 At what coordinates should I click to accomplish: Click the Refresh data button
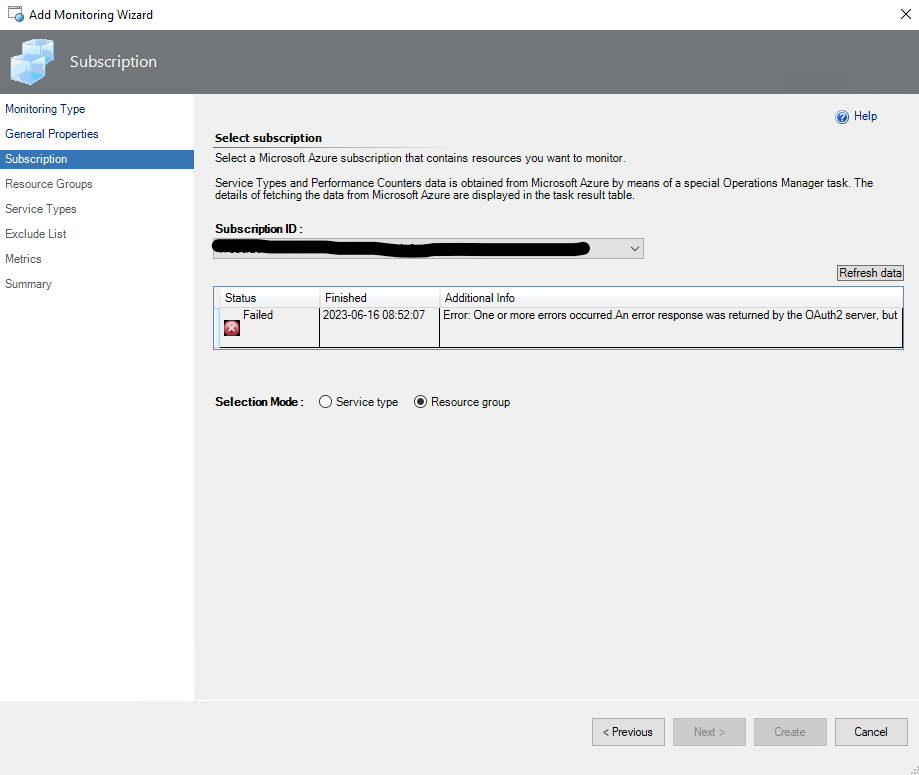pos(869,272)
